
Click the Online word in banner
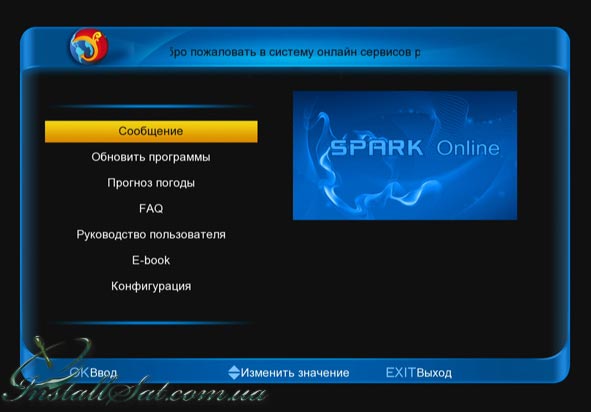tap(468, 148)
